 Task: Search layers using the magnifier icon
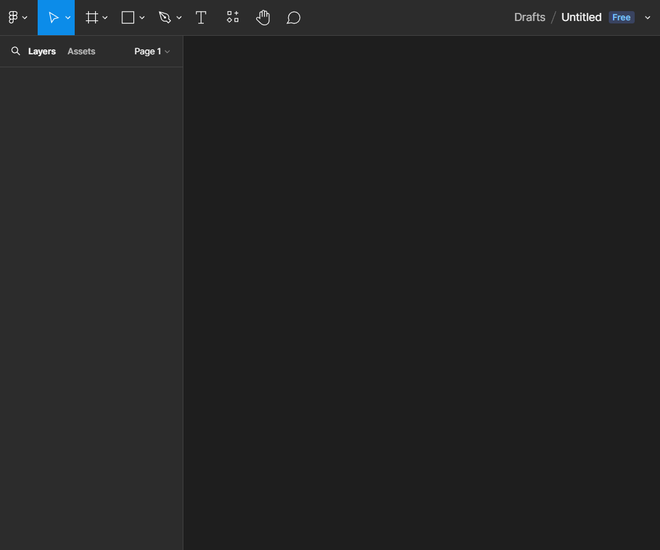click(x=16, y=51)
